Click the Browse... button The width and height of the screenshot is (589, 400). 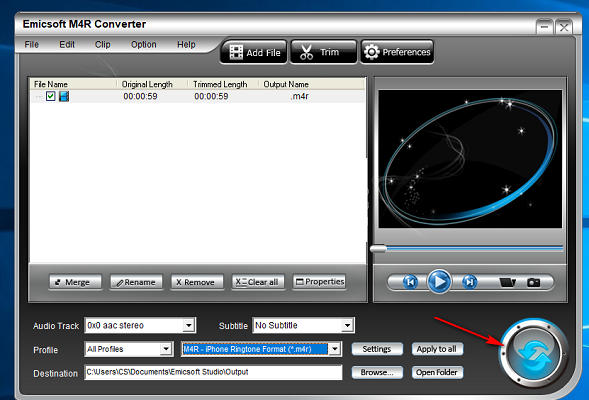pyautogui.click(x=377, y=373)
